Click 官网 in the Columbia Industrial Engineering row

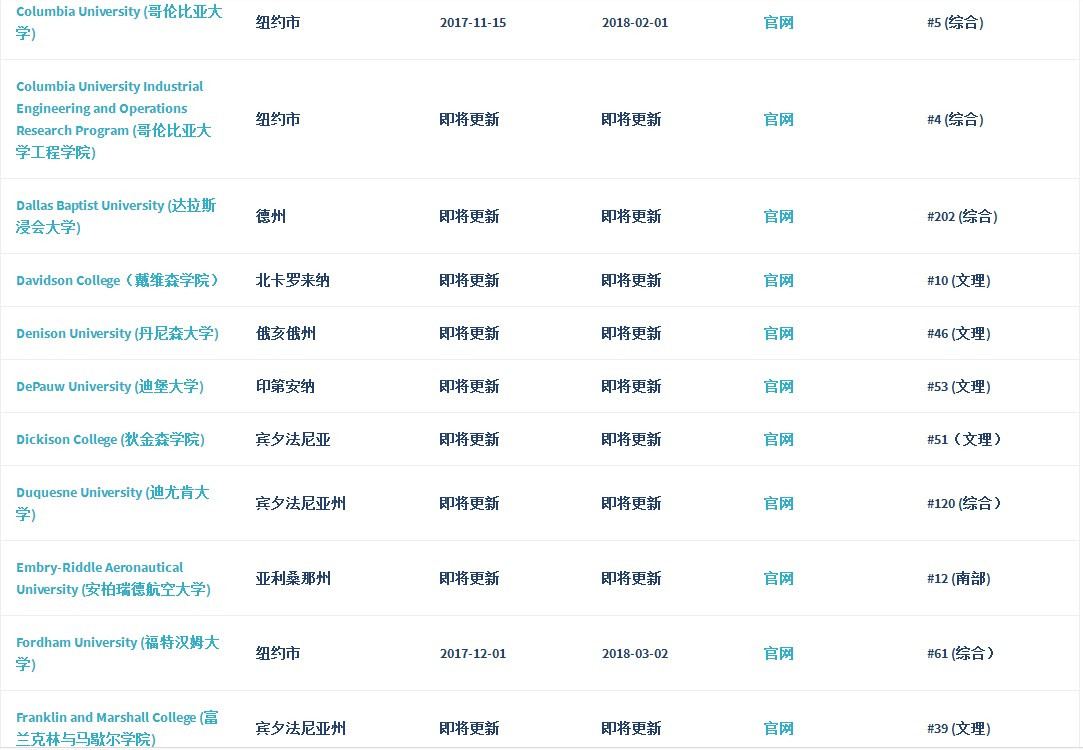[778, 119]
